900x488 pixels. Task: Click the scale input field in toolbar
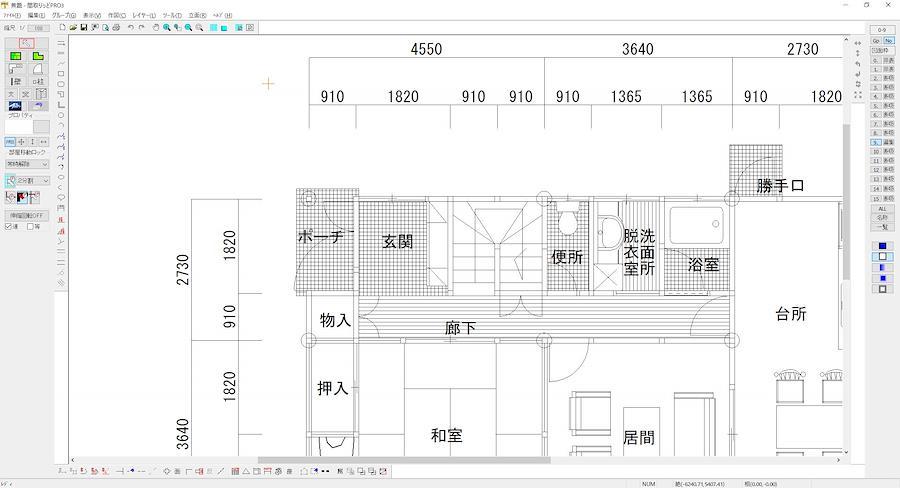click(38, 28)
